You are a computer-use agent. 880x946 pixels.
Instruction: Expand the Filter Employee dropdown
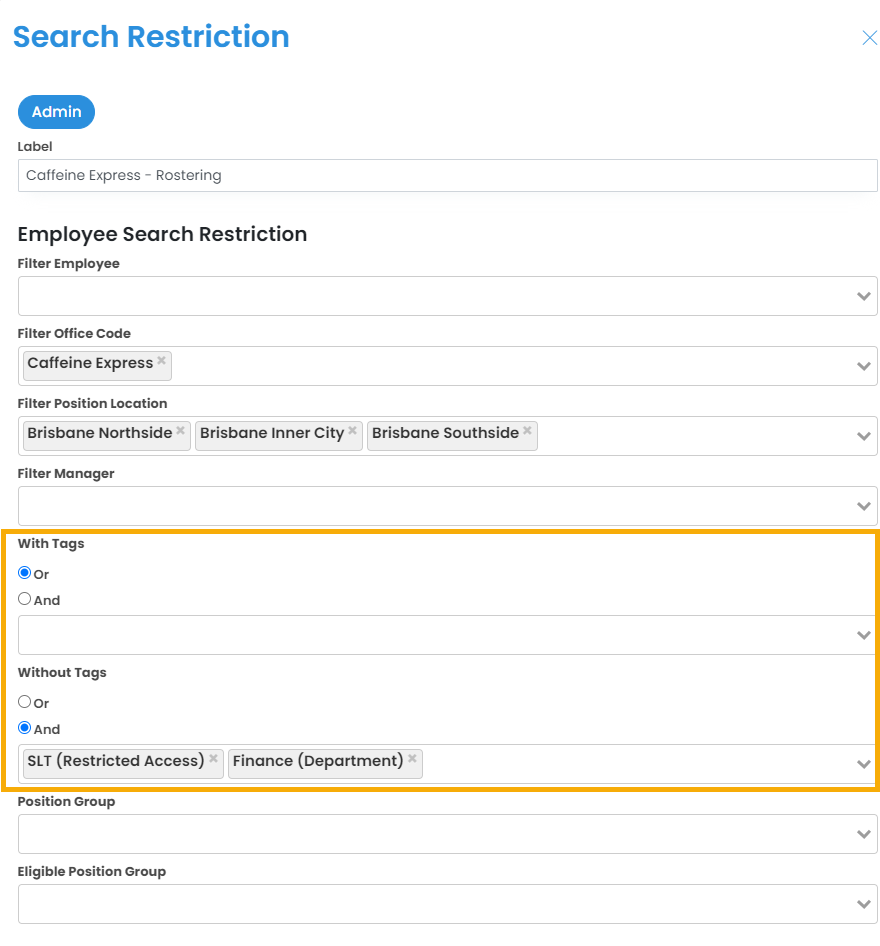pos(863,296)
